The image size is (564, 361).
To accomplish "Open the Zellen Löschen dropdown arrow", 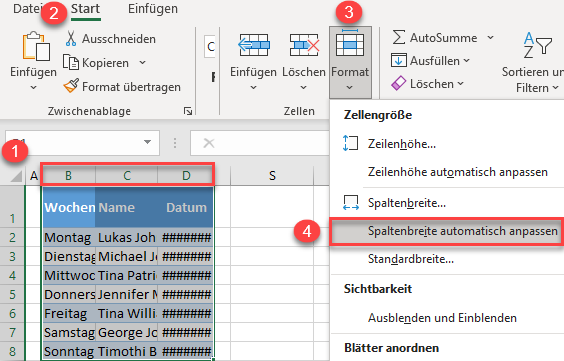I will 303,87.
